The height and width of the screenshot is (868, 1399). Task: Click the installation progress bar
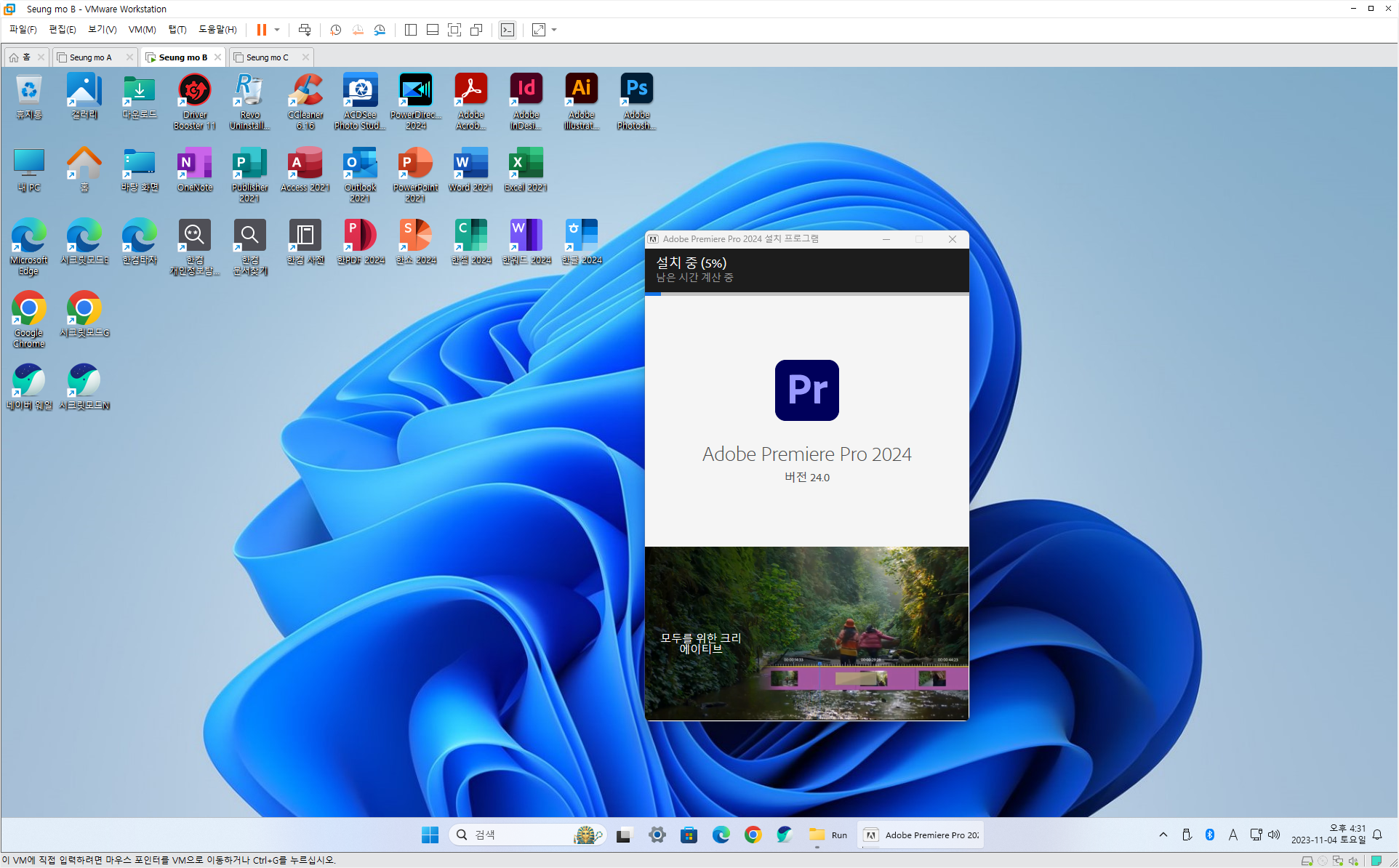tap(806, 294)
